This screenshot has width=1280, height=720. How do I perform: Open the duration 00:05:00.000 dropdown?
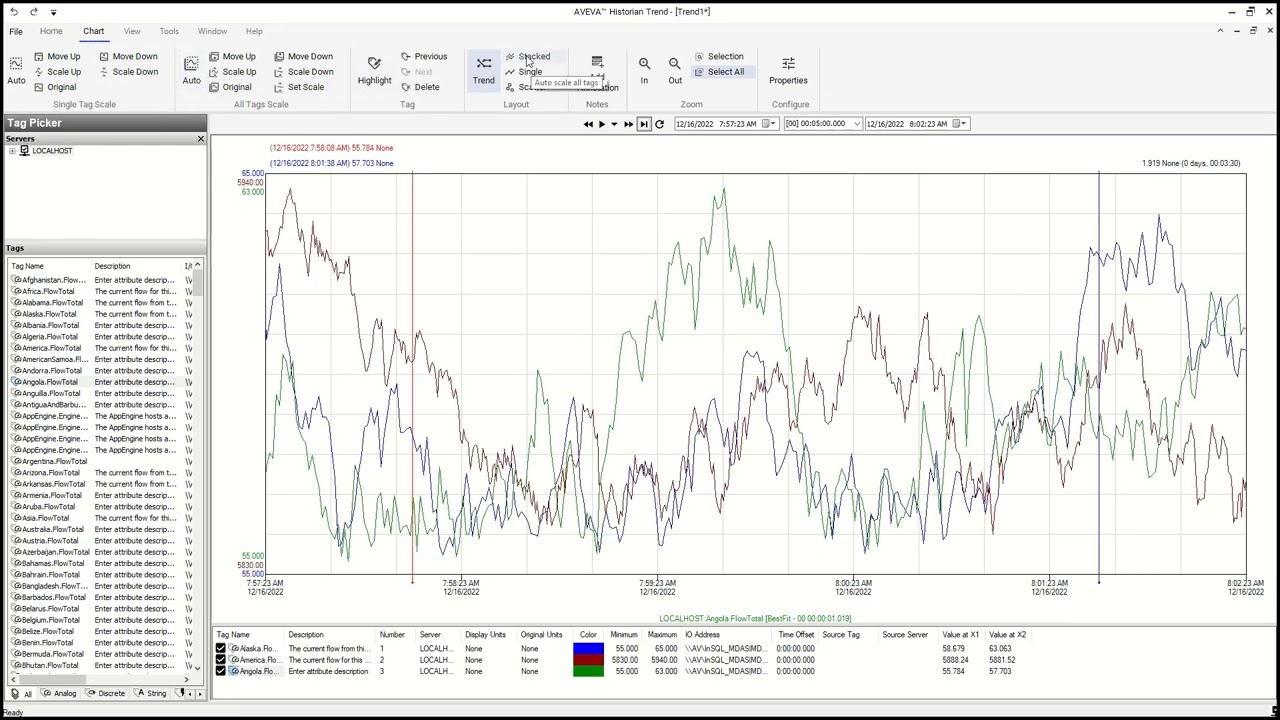(x=856, y=124)
